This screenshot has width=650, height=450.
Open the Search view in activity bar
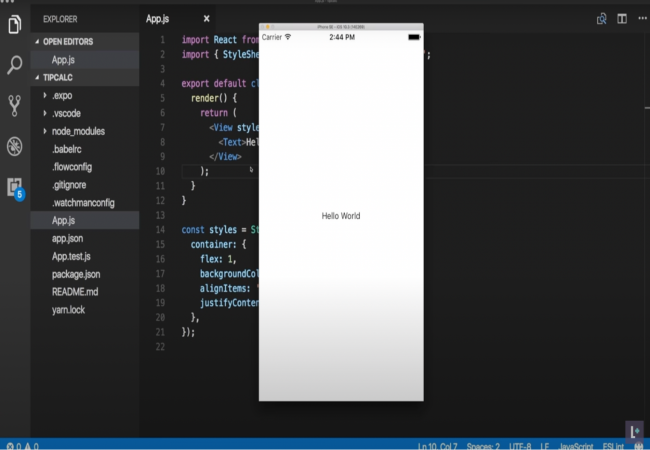click(x=15, y=65)
